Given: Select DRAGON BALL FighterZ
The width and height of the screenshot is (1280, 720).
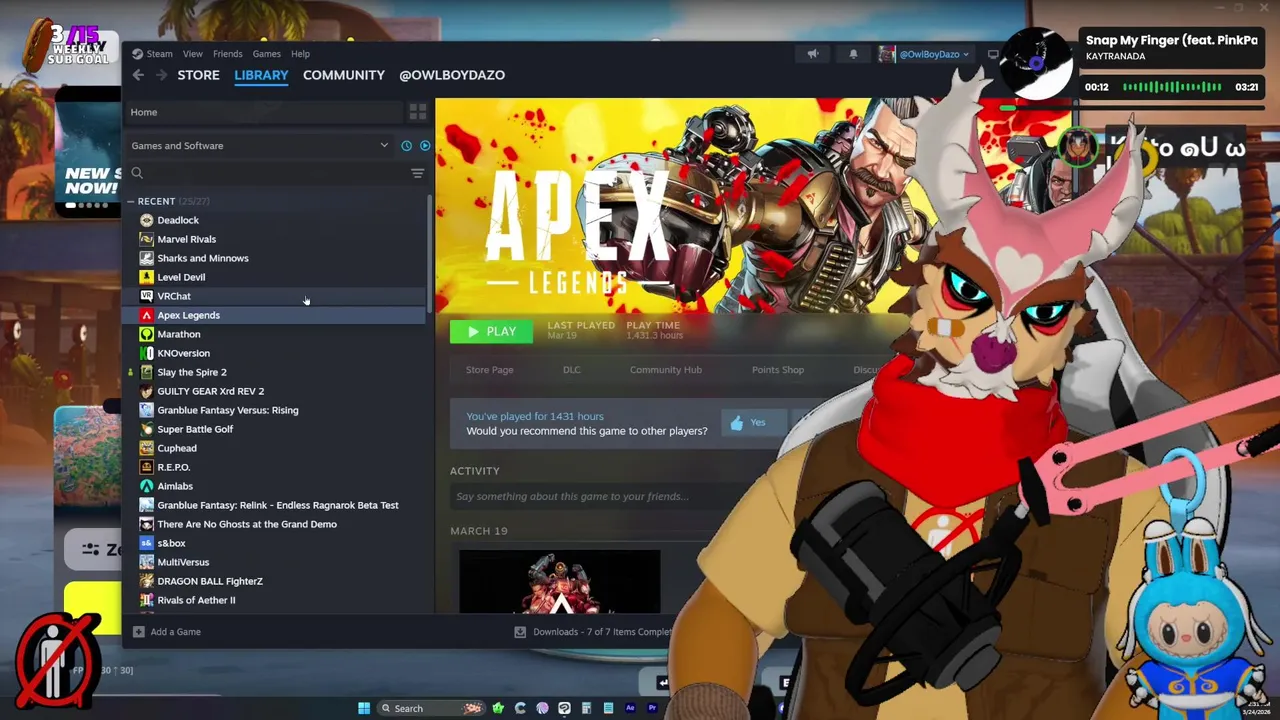Looking at the screenshot, I should point(276,581).
